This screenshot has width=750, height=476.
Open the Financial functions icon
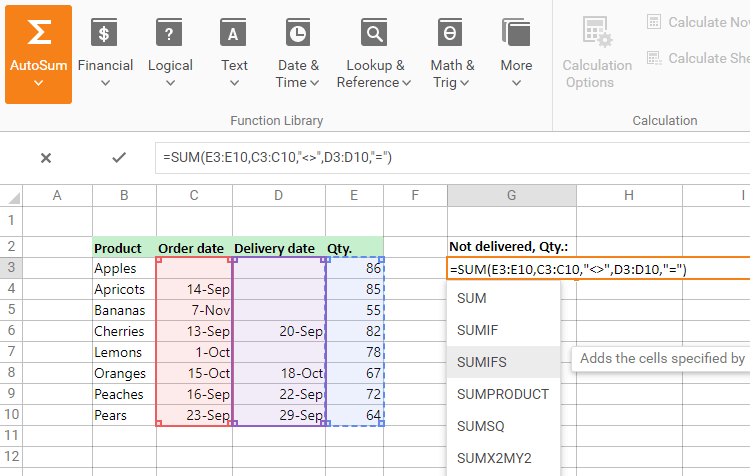pyautogui.click(x=105, y=32)
